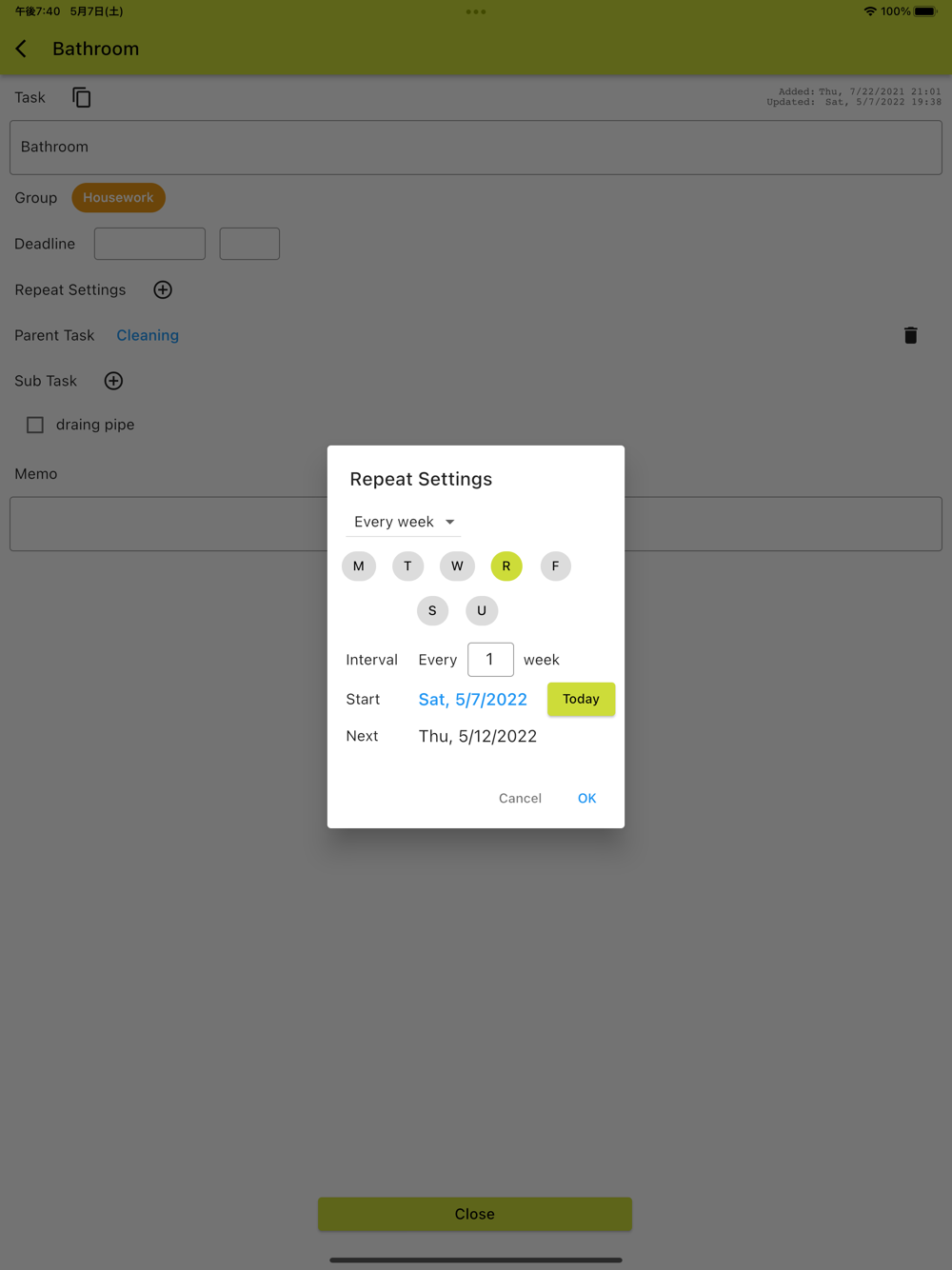Tap the back arrow beside Bathroom
Viewport: 952px width, 1270px height.
(x=21, y=49)
